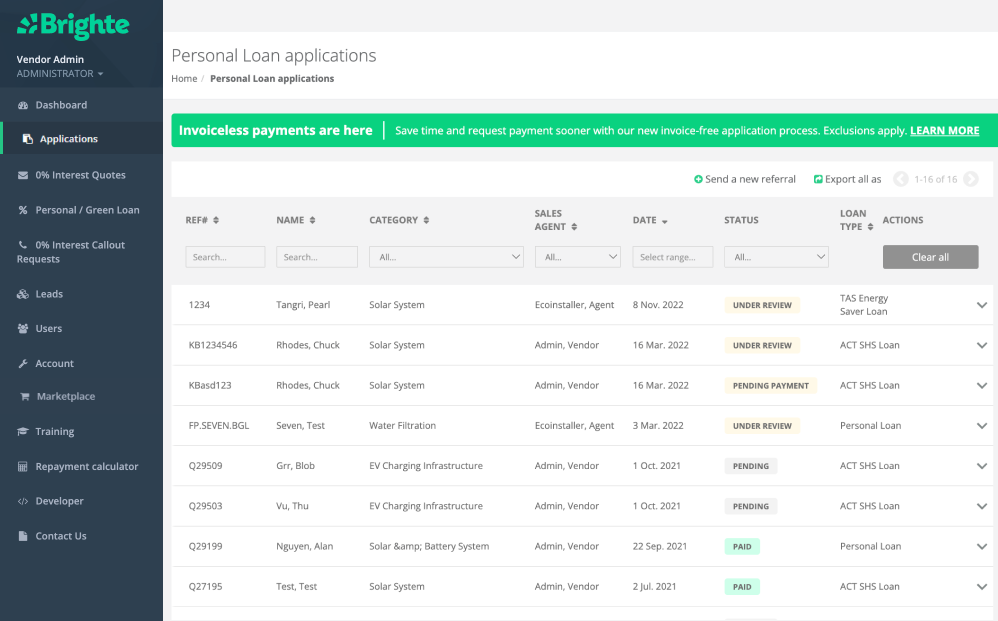Click the Dashboard icon in sidebar
The image size is (998, 621).
(x=23, y=105)
